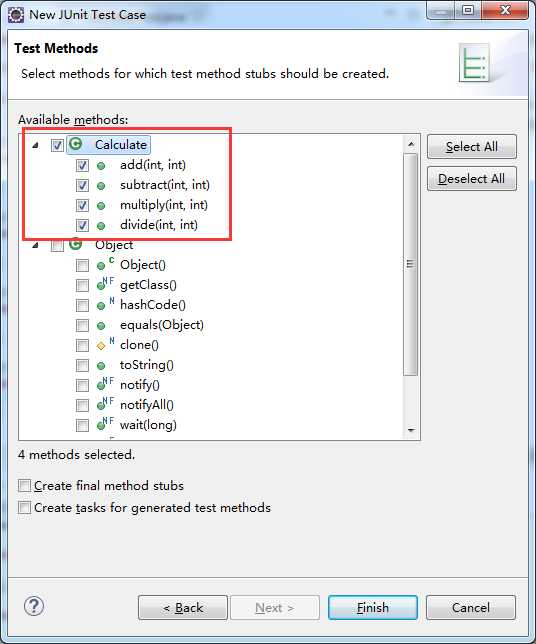Check the notify() checkbox
Image resolution: width=536 pixels, height=644 pixels.
point(82,385)
